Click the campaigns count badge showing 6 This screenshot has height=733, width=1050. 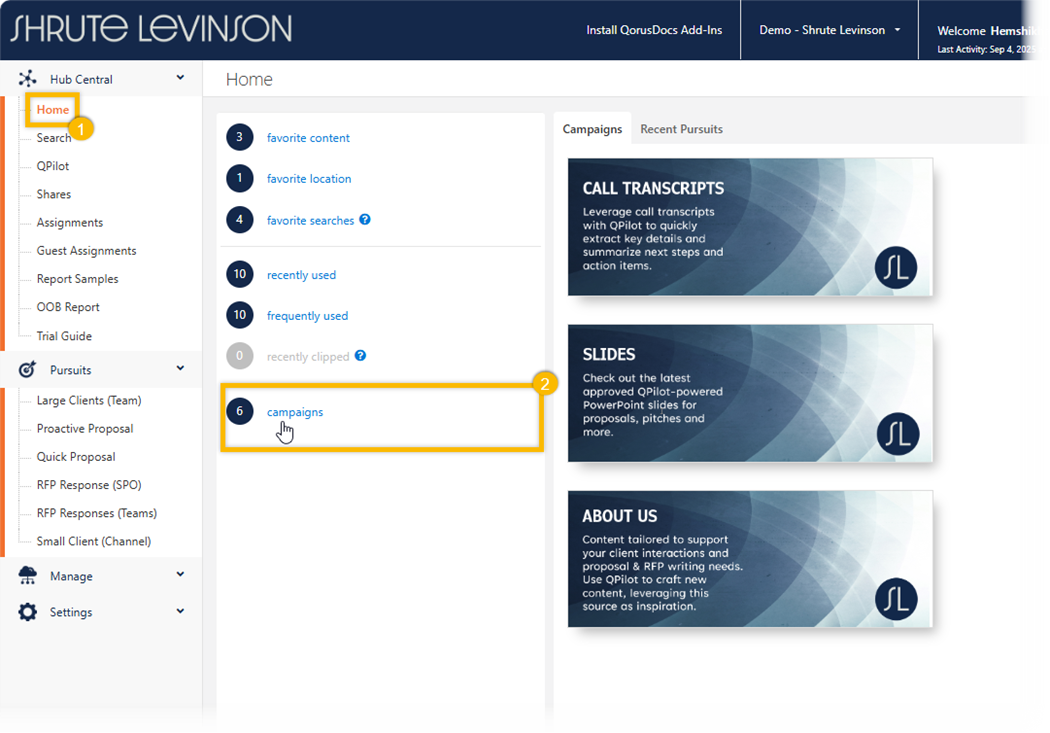tap(239, 411)
